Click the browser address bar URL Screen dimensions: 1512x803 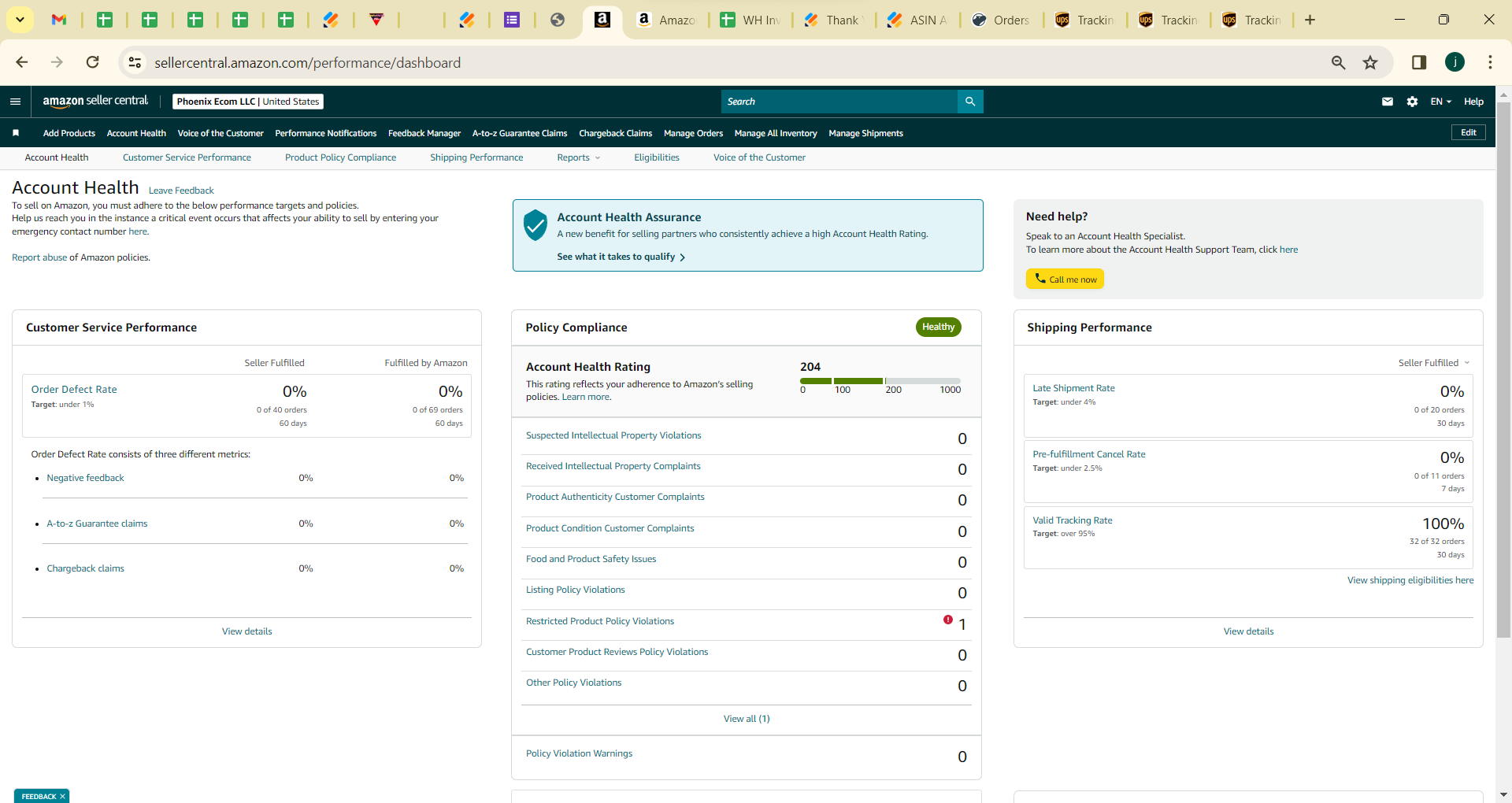pyautogui.click(x=307, y=62)
